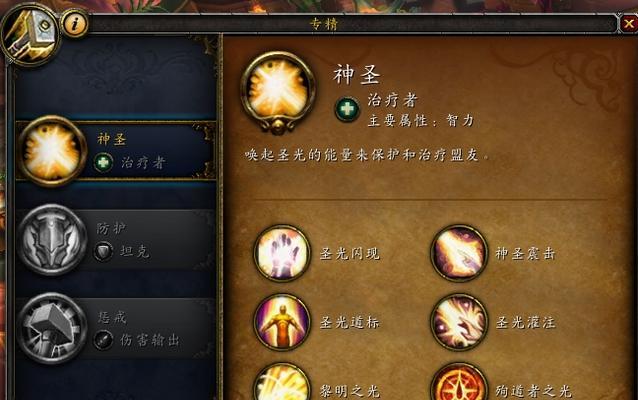Click large 神圣 specialization emblem
The image size is (638, 400).
[x=278, y=92]
